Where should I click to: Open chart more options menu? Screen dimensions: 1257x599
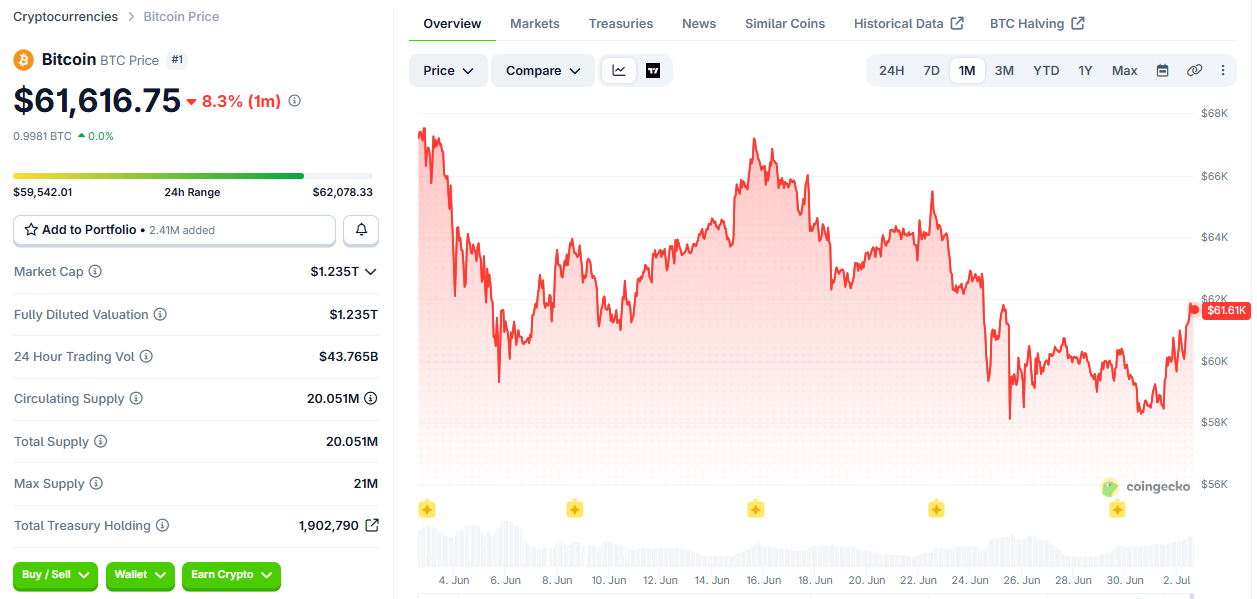click(x=1222, y=71)
